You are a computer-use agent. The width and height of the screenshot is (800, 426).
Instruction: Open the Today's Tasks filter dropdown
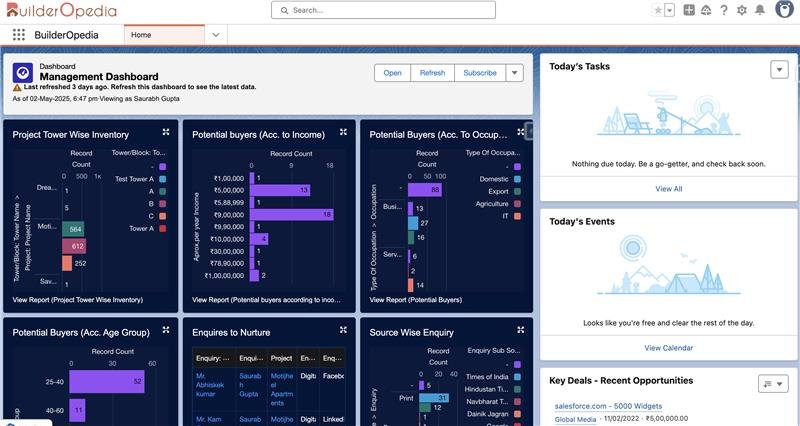[x=779, y=69]
